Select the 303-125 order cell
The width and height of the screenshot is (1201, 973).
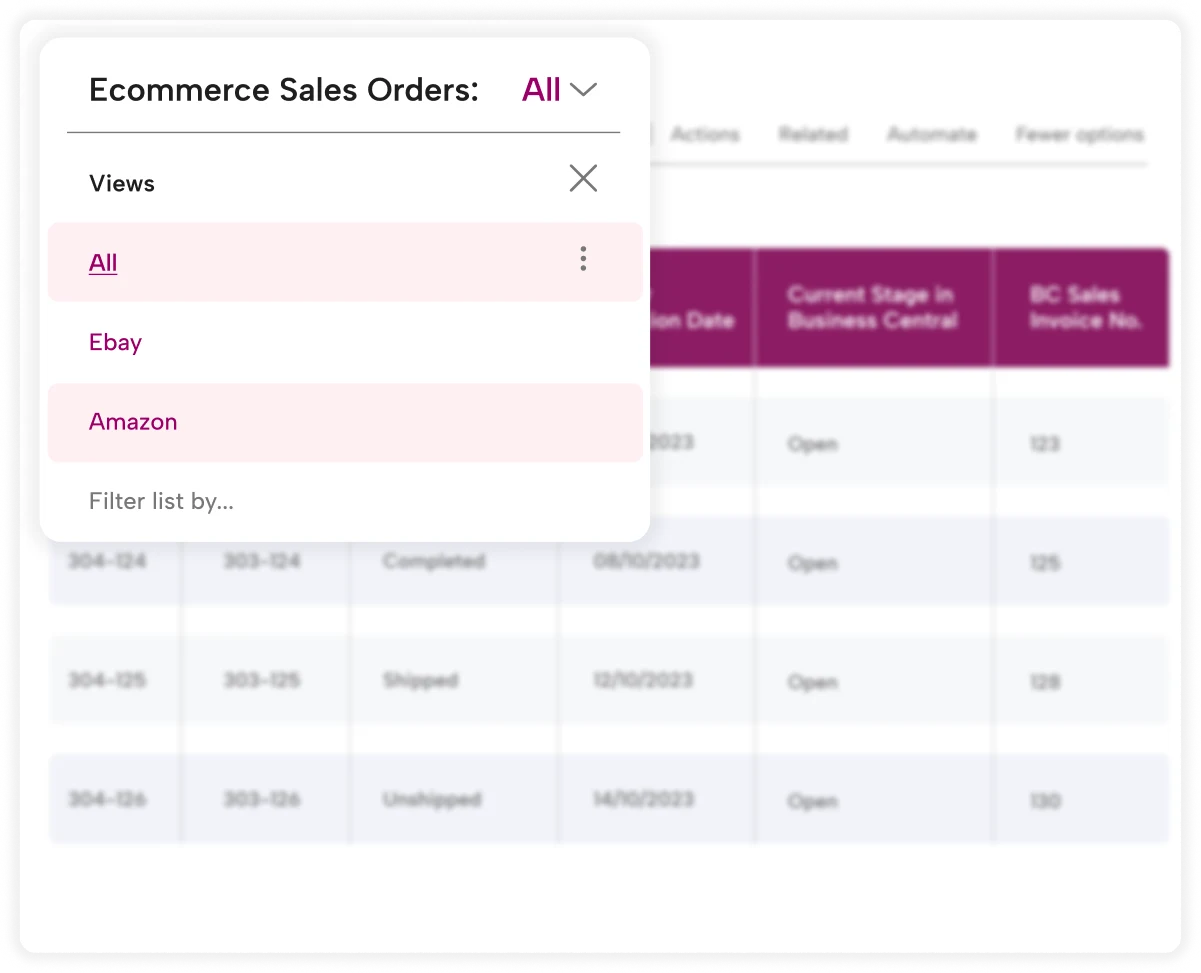coord(262,681)
